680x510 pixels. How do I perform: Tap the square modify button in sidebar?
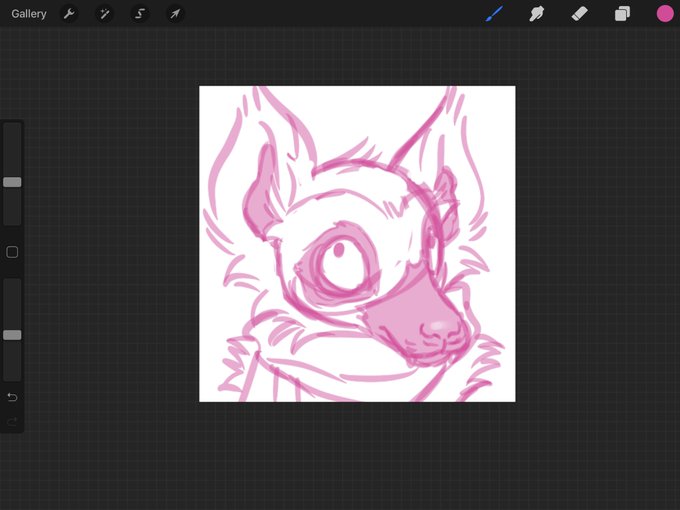[12, 252]
